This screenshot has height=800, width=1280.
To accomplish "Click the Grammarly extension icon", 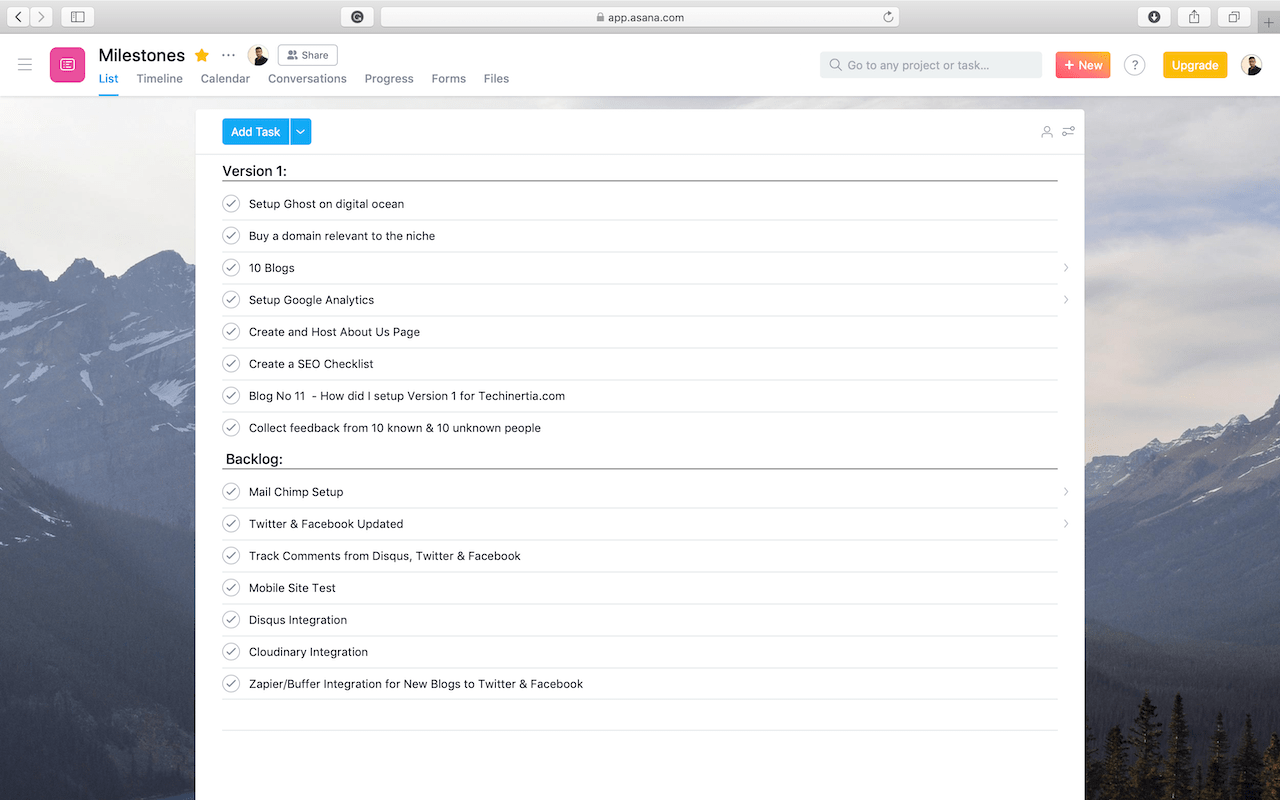I will (x=357, y=17).
